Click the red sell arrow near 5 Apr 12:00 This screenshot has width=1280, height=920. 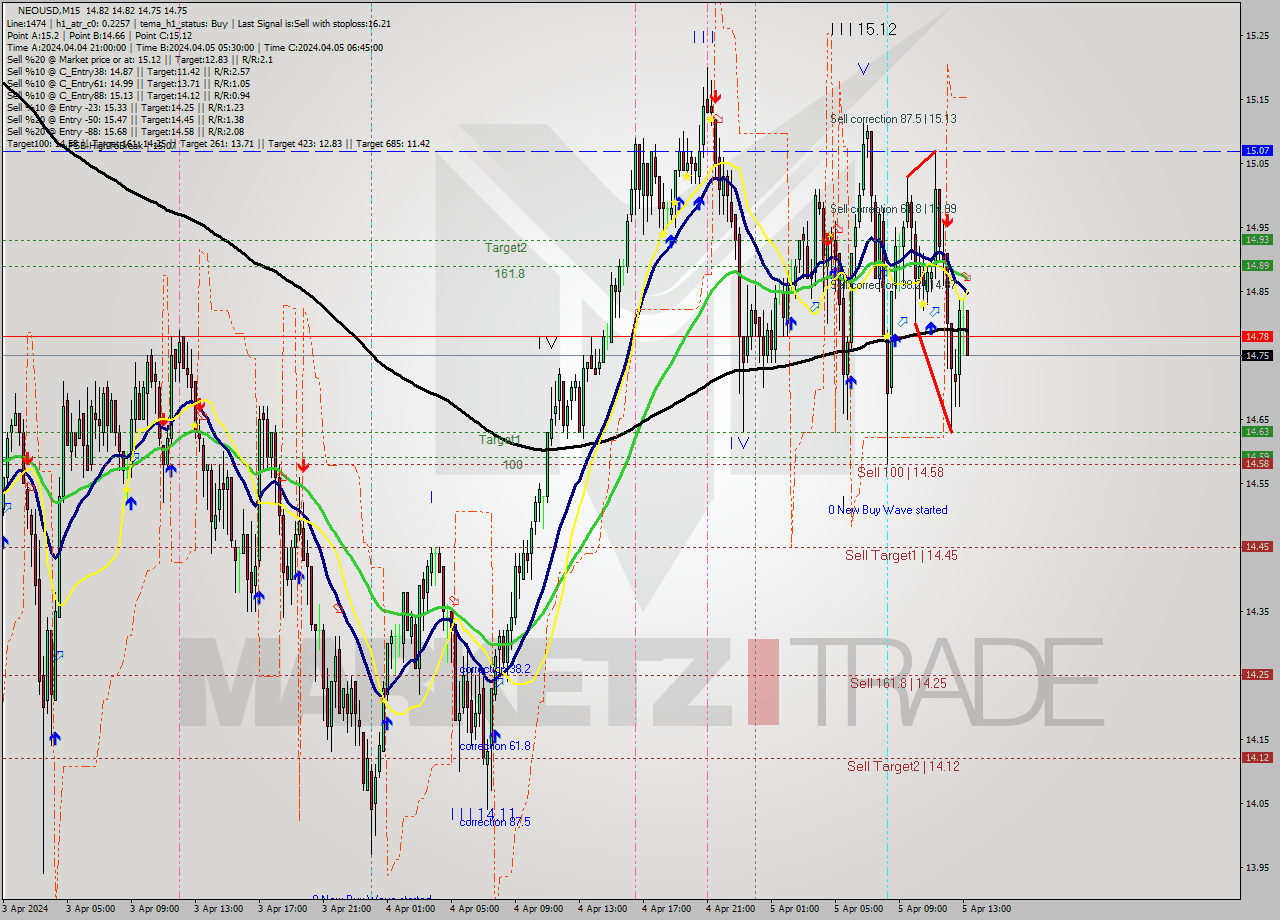947,221
